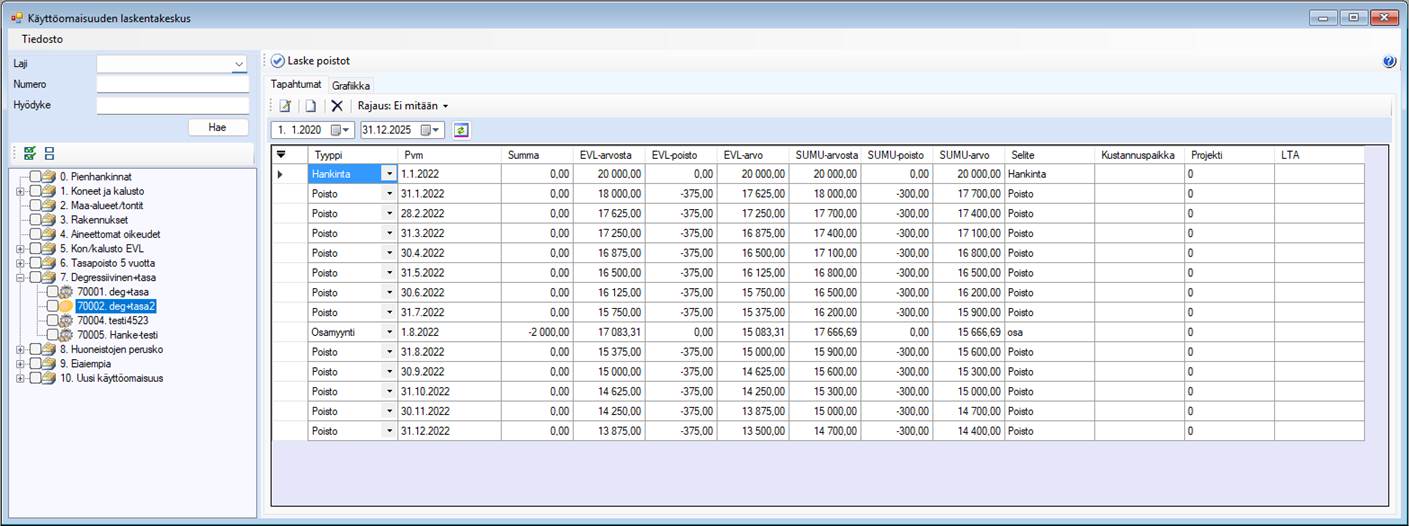Click SUMU-arvo cell 15 666,69
1409x526 pixels.
[x=969, y=331]
